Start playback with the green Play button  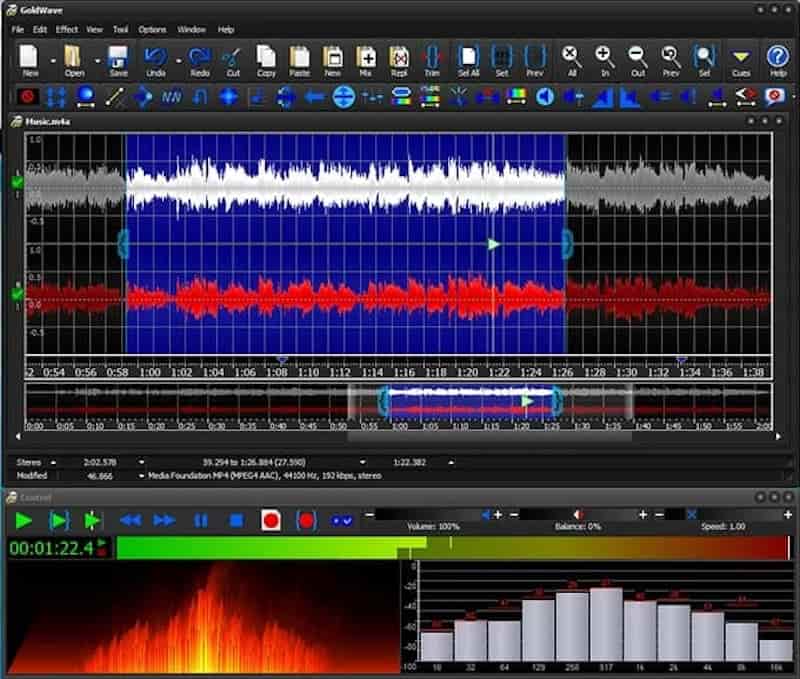pyautogui.click(x=23, y=521)
